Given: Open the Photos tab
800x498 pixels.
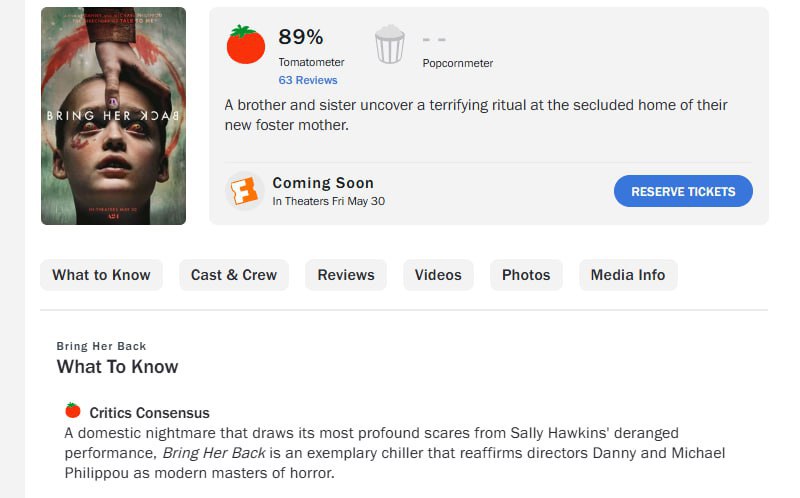Looking at the screenshot, I should click(x=526, y=275).
